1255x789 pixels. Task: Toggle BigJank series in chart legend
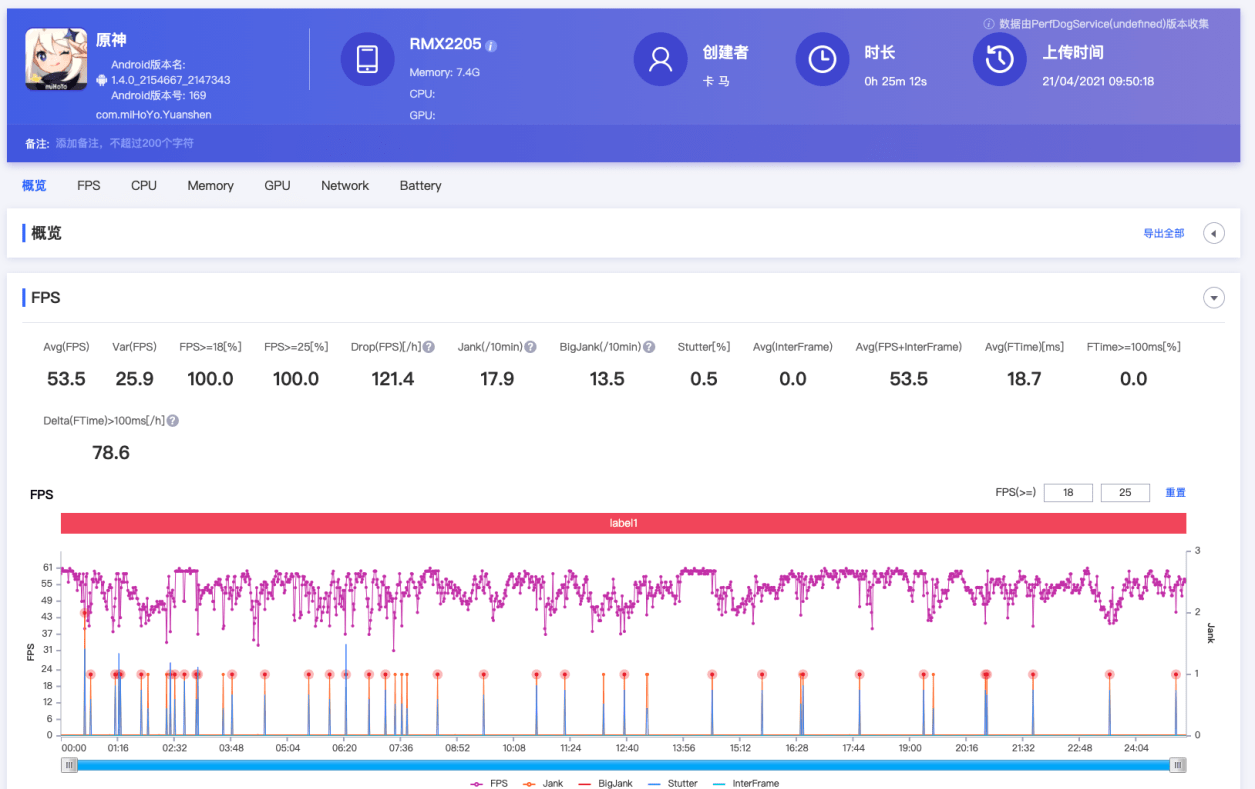(x=606, y=783)
